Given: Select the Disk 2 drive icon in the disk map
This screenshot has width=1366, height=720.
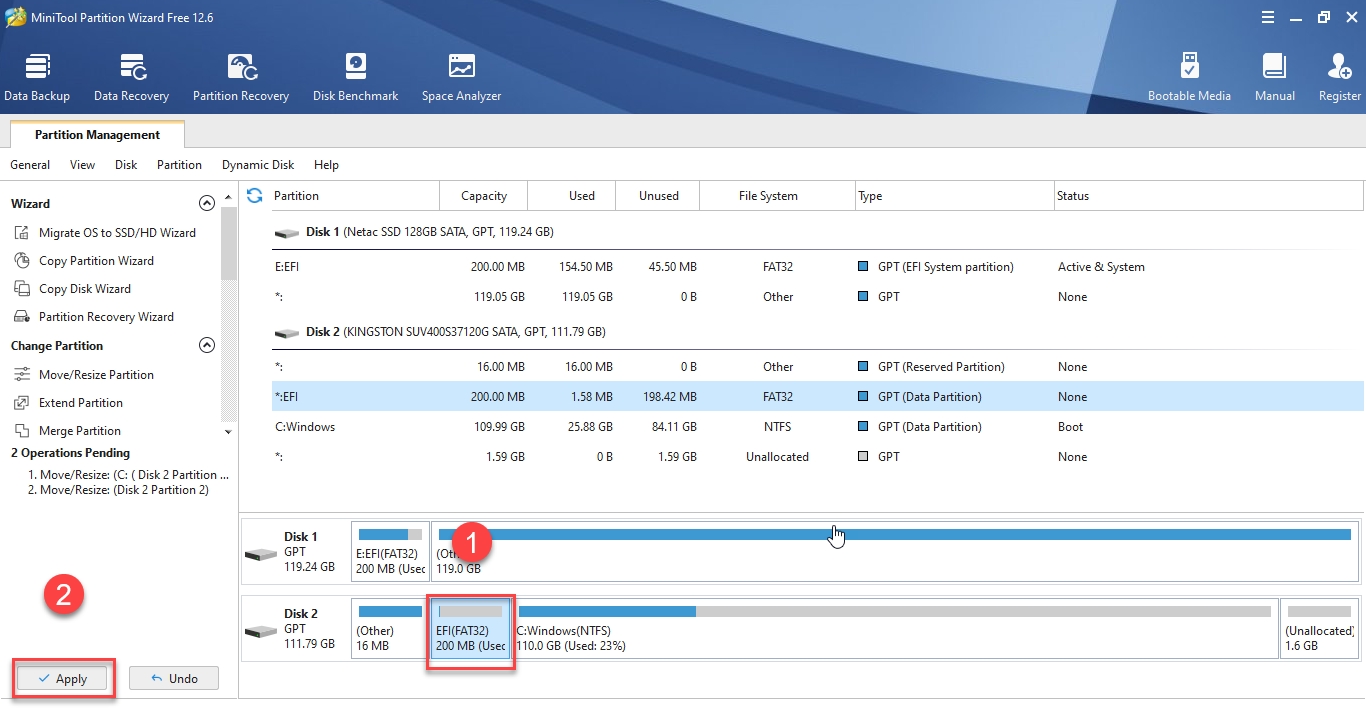Looking at the screenshot, I should click(x=261, y=631).
